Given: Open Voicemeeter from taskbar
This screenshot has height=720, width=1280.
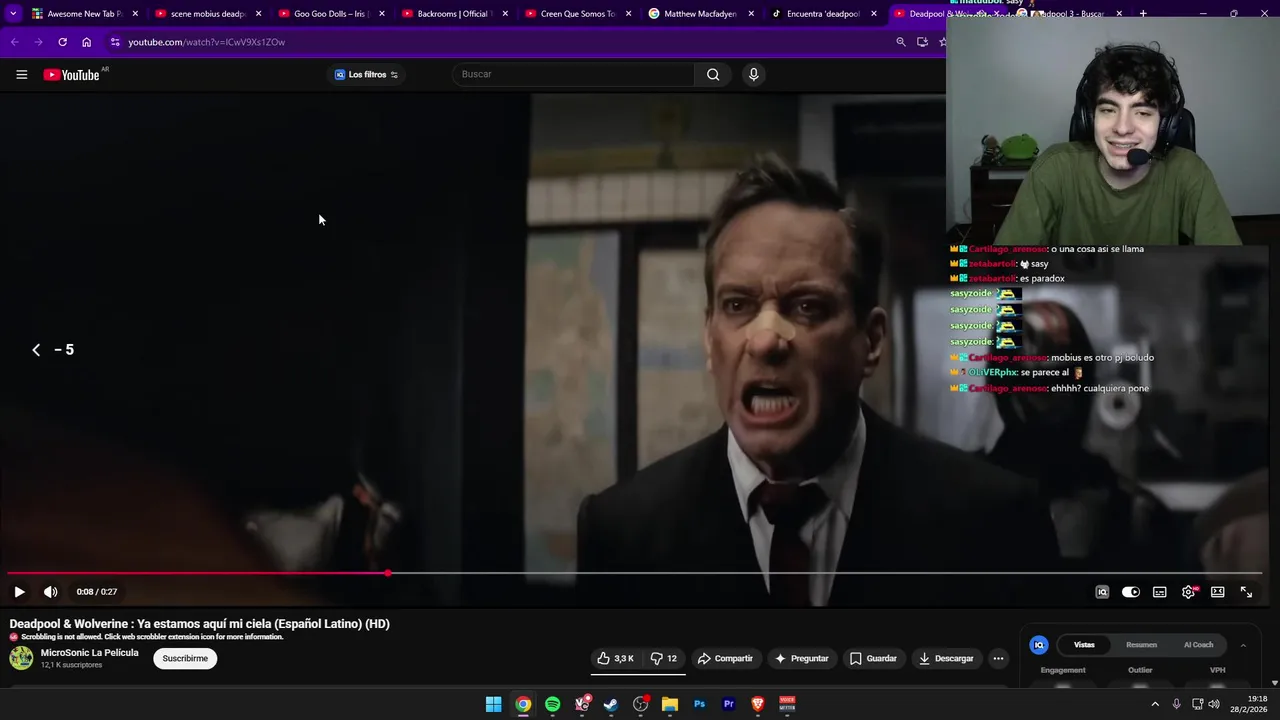Looking at the screenshot, I should coord(787,704).
